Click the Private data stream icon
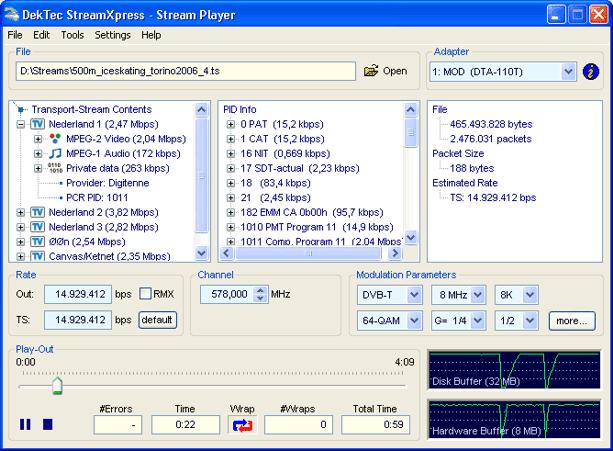Viewport: 613px width, 451px height. (x=54, y=169)
